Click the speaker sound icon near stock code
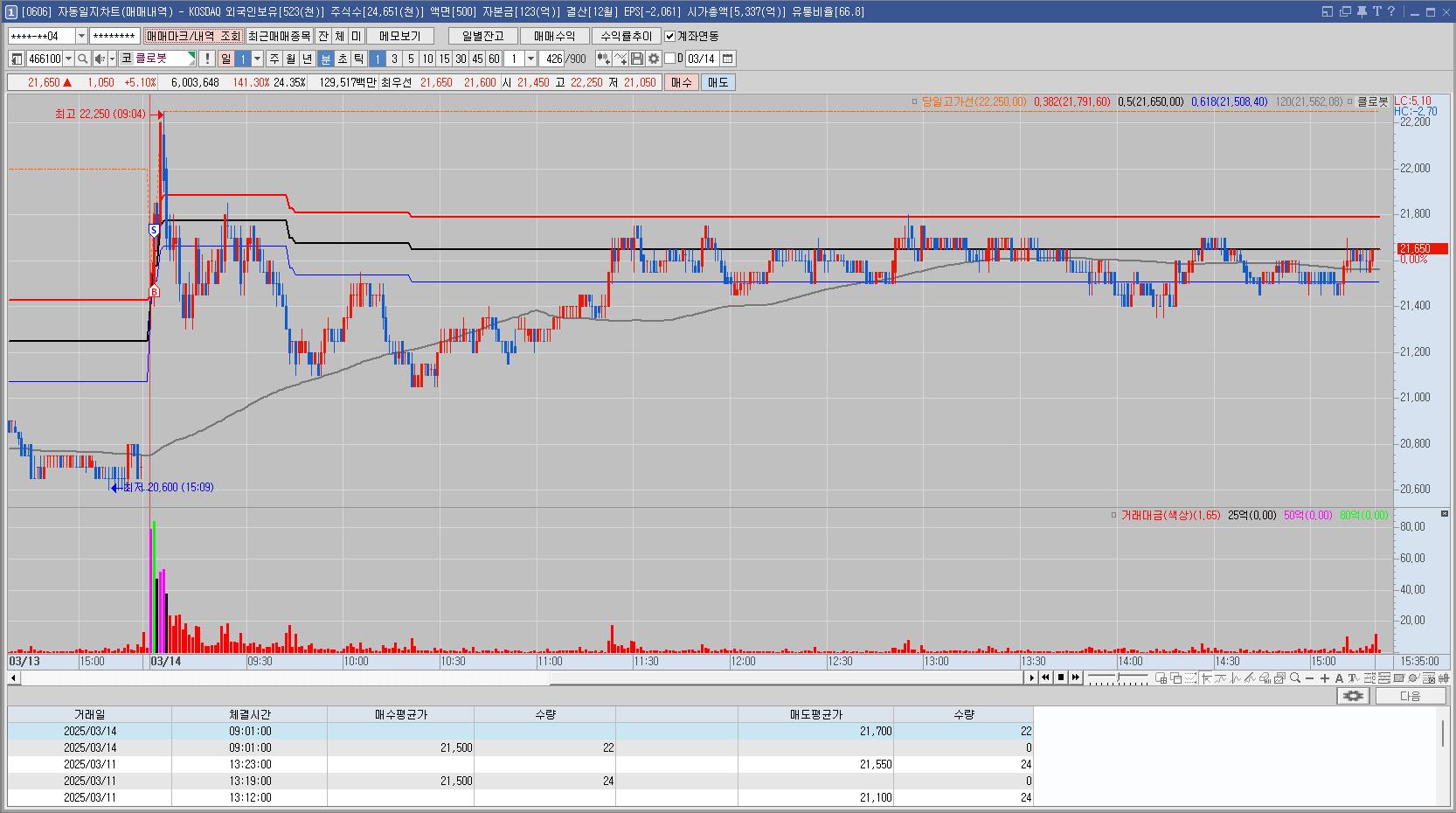Viewport: 1456px width, 813px height. coord(100,59)
